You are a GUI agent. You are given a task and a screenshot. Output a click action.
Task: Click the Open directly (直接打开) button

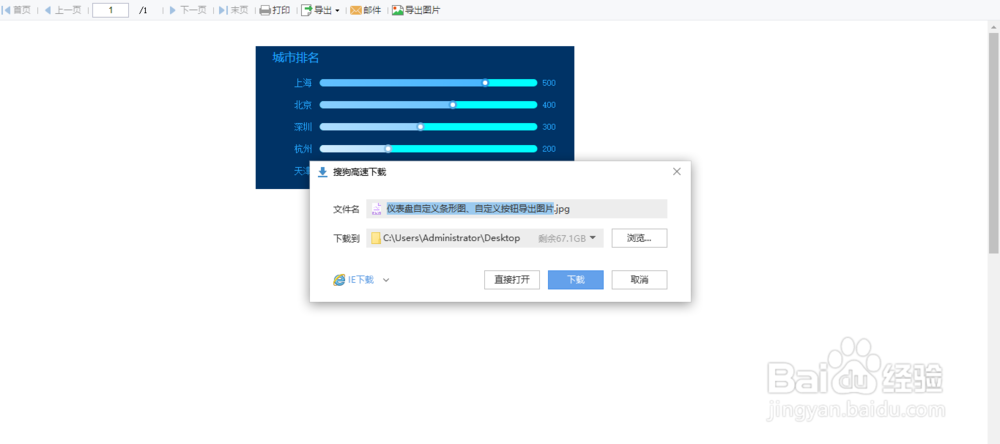[512, 279]
